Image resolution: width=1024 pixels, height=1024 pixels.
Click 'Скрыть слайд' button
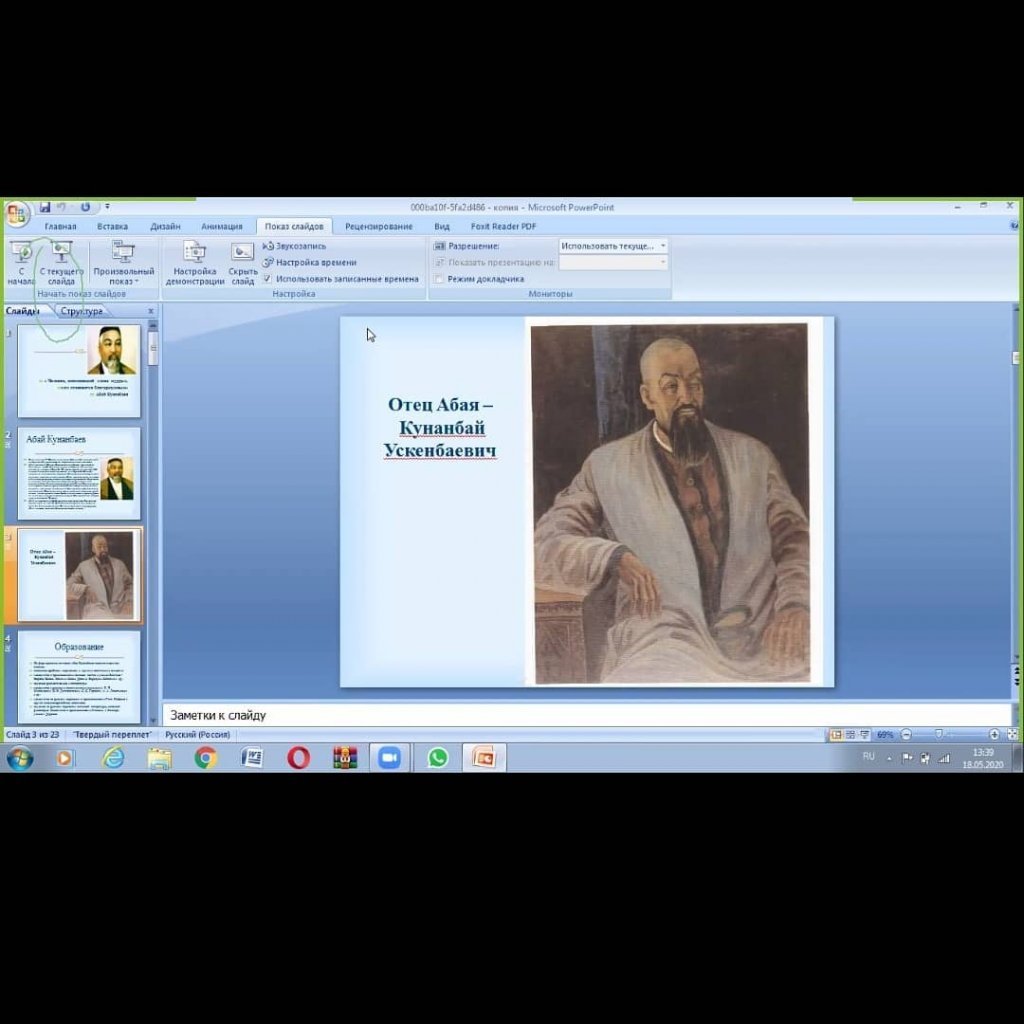tap(242, 263)
